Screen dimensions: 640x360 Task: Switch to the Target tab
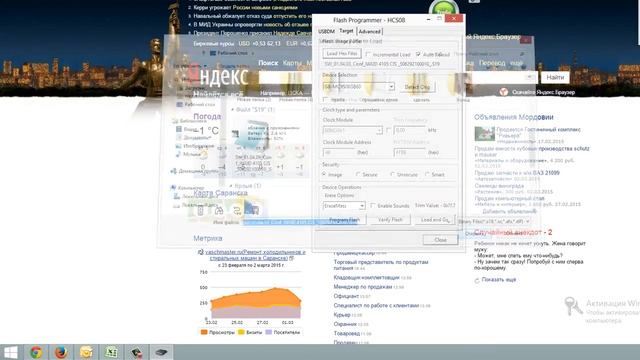pyautogui.click(x=346, y=31)
